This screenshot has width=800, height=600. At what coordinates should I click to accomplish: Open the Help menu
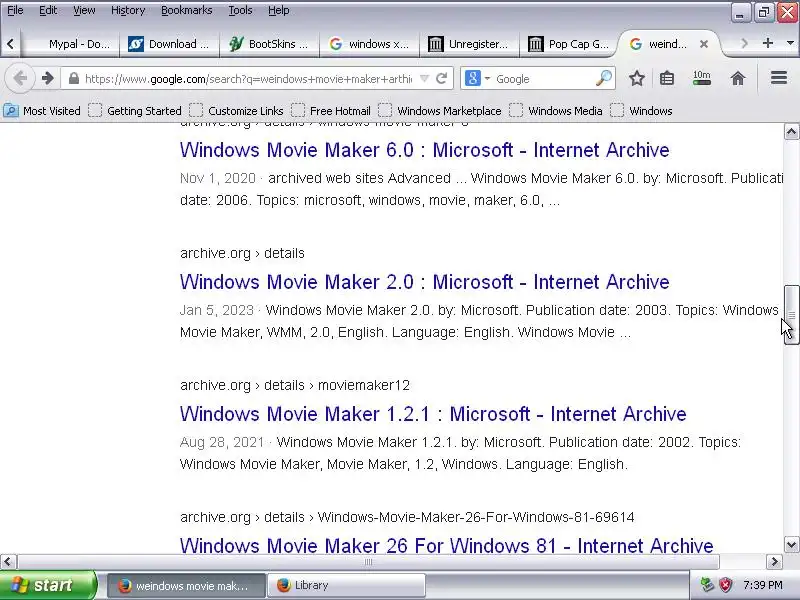[x=279, y=10]
